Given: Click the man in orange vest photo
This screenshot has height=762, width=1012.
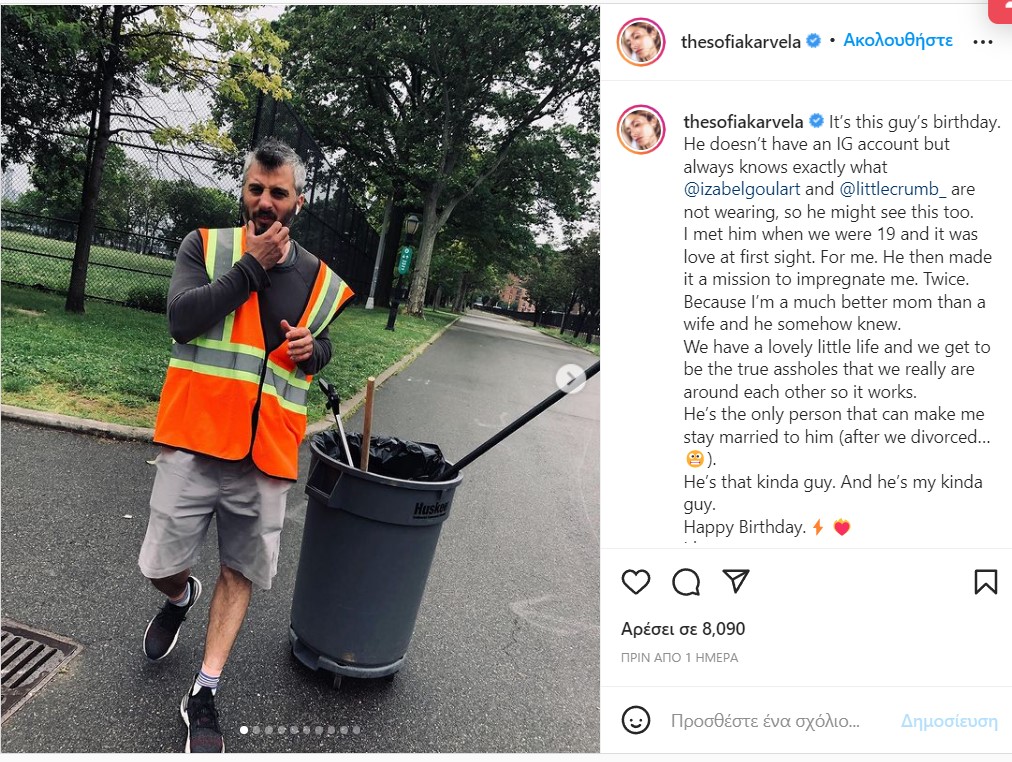Looking at the screenshot, I should click(x=300, y=379).
